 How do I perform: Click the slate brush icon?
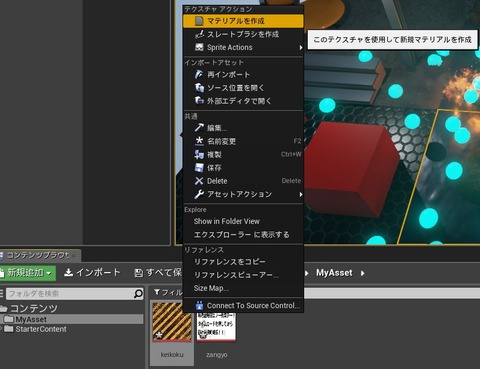pos(199,34)
